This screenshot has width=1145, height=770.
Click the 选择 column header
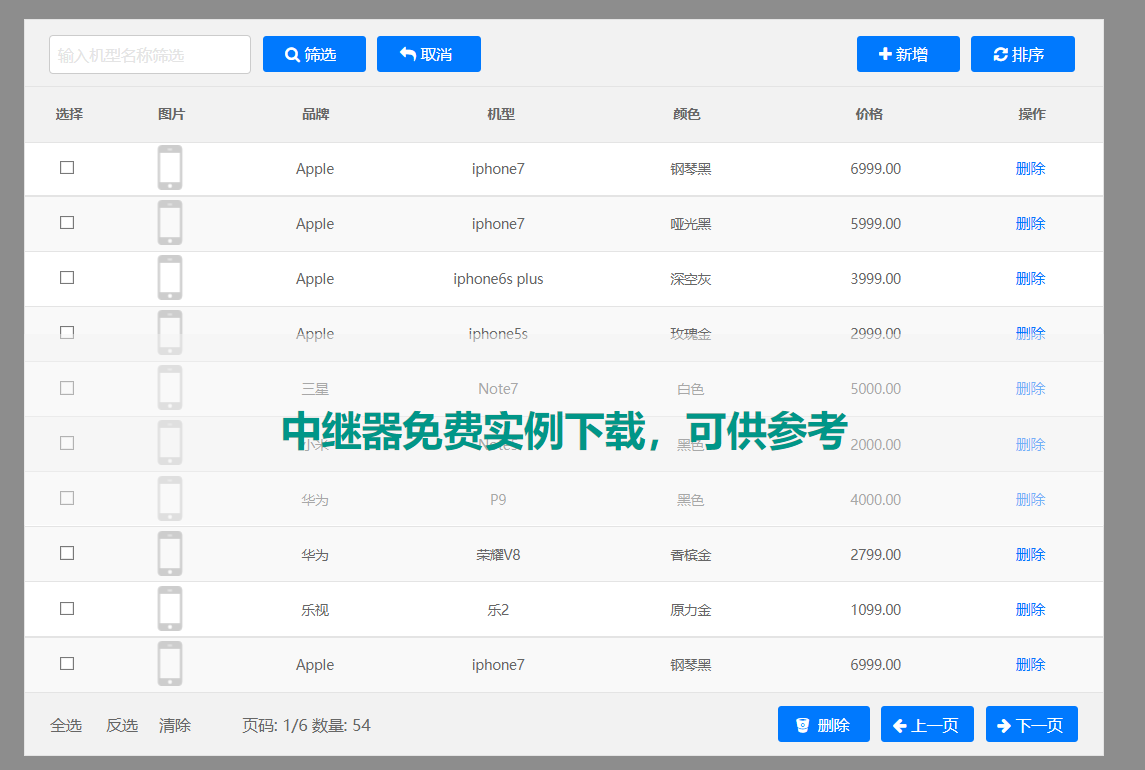point(69,114)
